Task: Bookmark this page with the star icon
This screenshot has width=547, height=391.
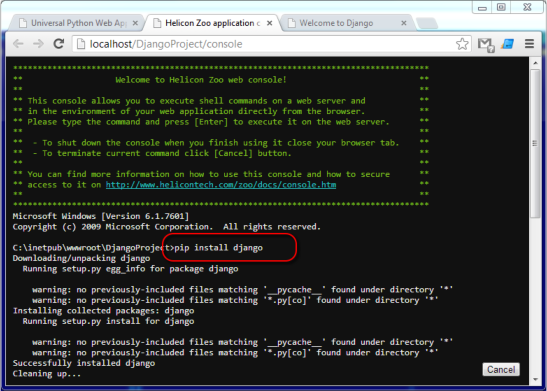Action: coord(462,44)
